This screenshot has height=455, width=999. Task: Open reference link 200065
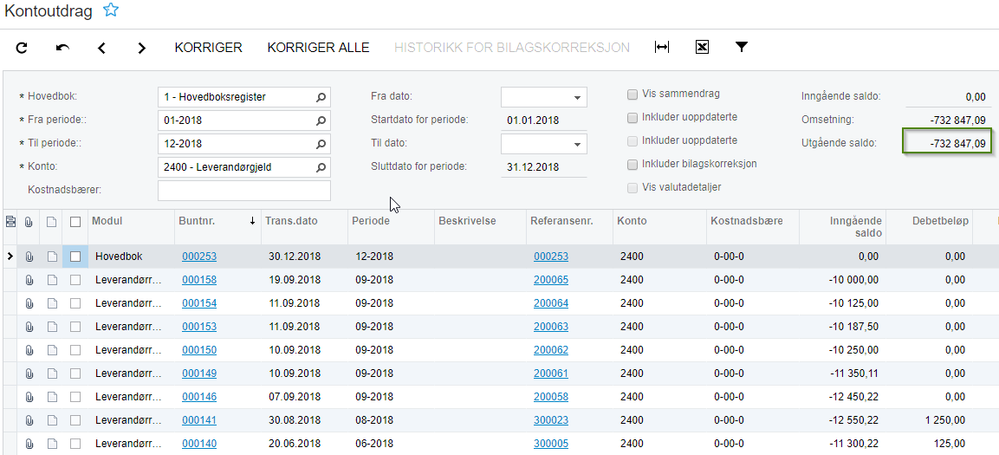coord(551,280)
